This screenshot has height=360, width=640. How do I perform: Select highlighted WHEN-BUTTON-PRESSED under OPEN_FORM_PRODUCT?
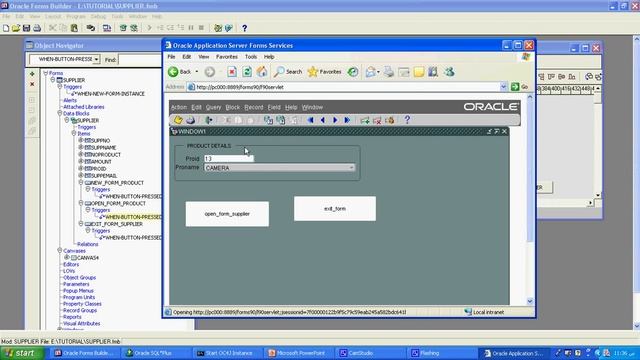(134, 217)
